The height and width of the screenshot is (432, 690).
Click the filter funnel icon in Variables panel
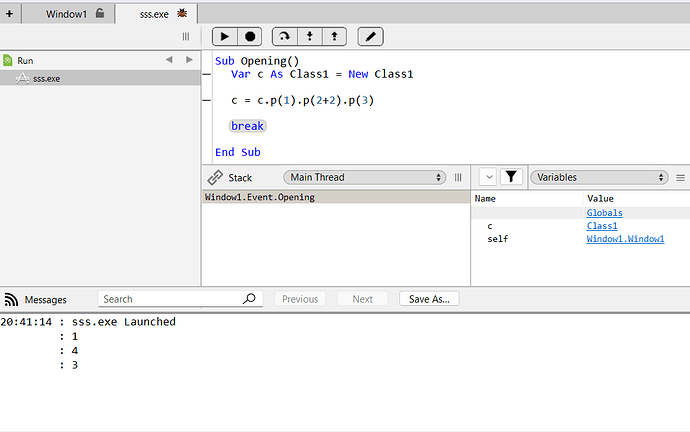click(511, 177)
